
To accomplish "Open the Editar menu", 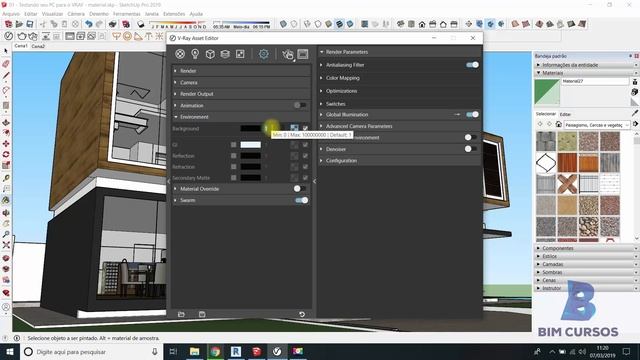I will tap(31, 14).
